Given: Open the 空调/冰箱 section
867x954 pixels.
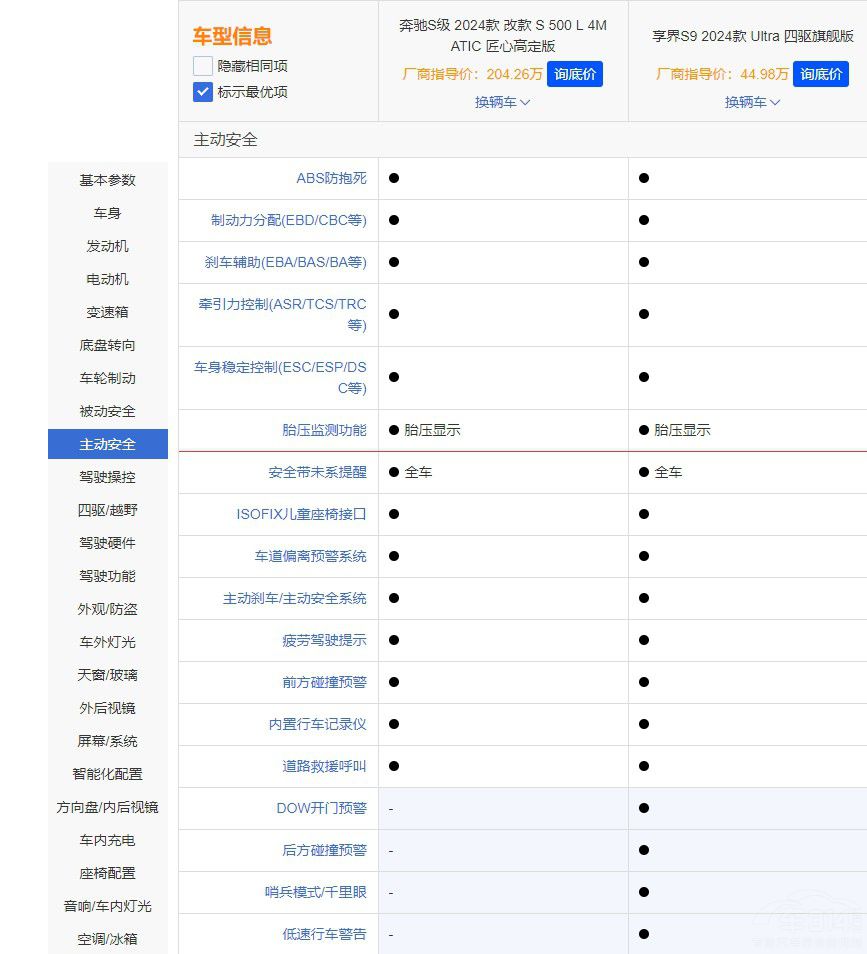Looking at the screenshot, I should point(107,938).
